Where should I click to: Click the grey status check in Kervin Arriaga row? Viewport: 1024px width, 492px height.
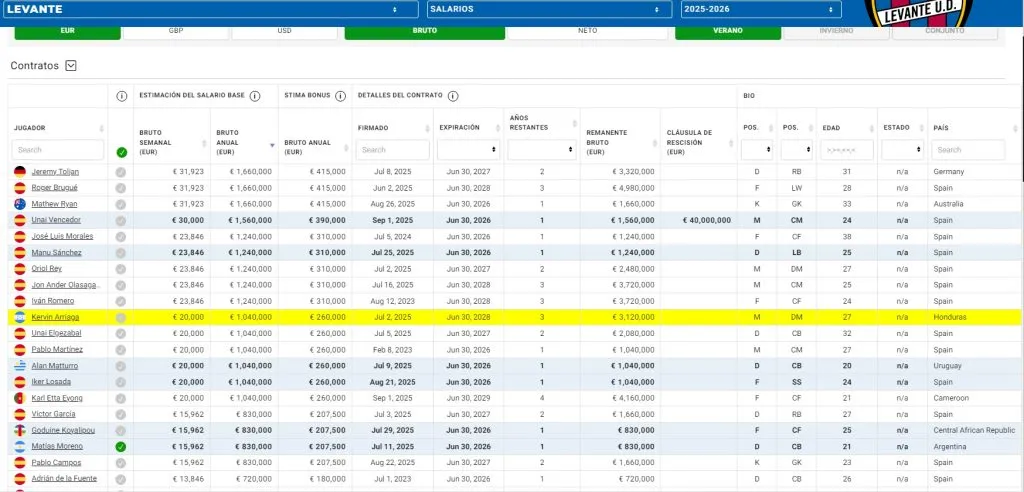tap(121, 318)
